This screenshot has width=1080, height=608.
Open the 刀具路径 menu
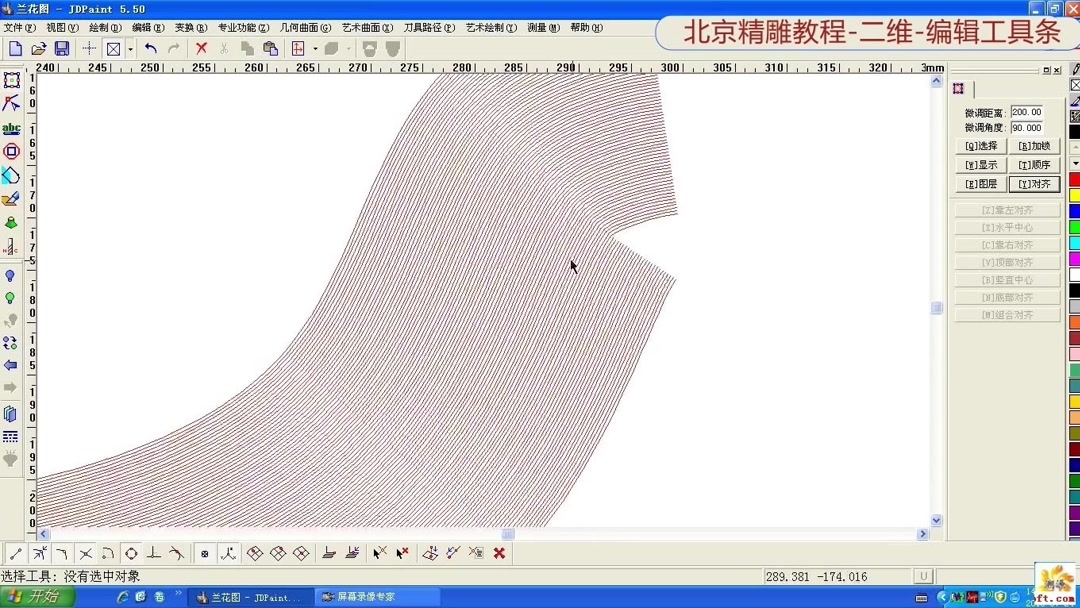(x=429, y=28)
